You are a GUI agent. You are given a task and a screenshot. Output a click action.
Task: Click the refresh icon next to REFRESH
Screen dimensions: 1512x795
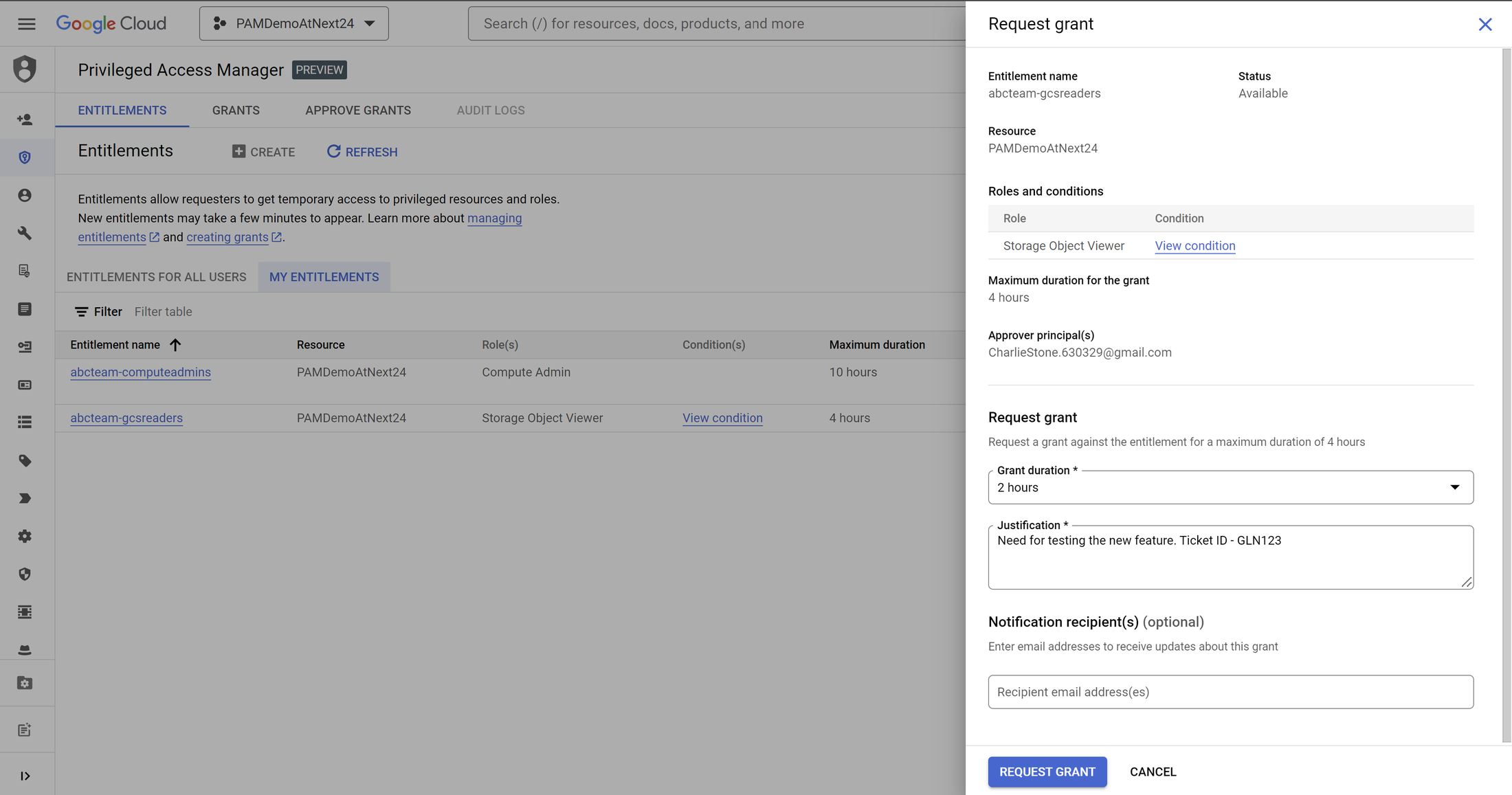333,151
